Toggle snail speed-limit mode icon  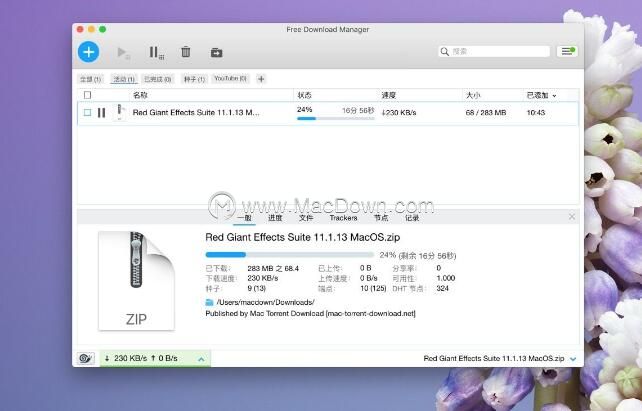(x=86, y=359)
